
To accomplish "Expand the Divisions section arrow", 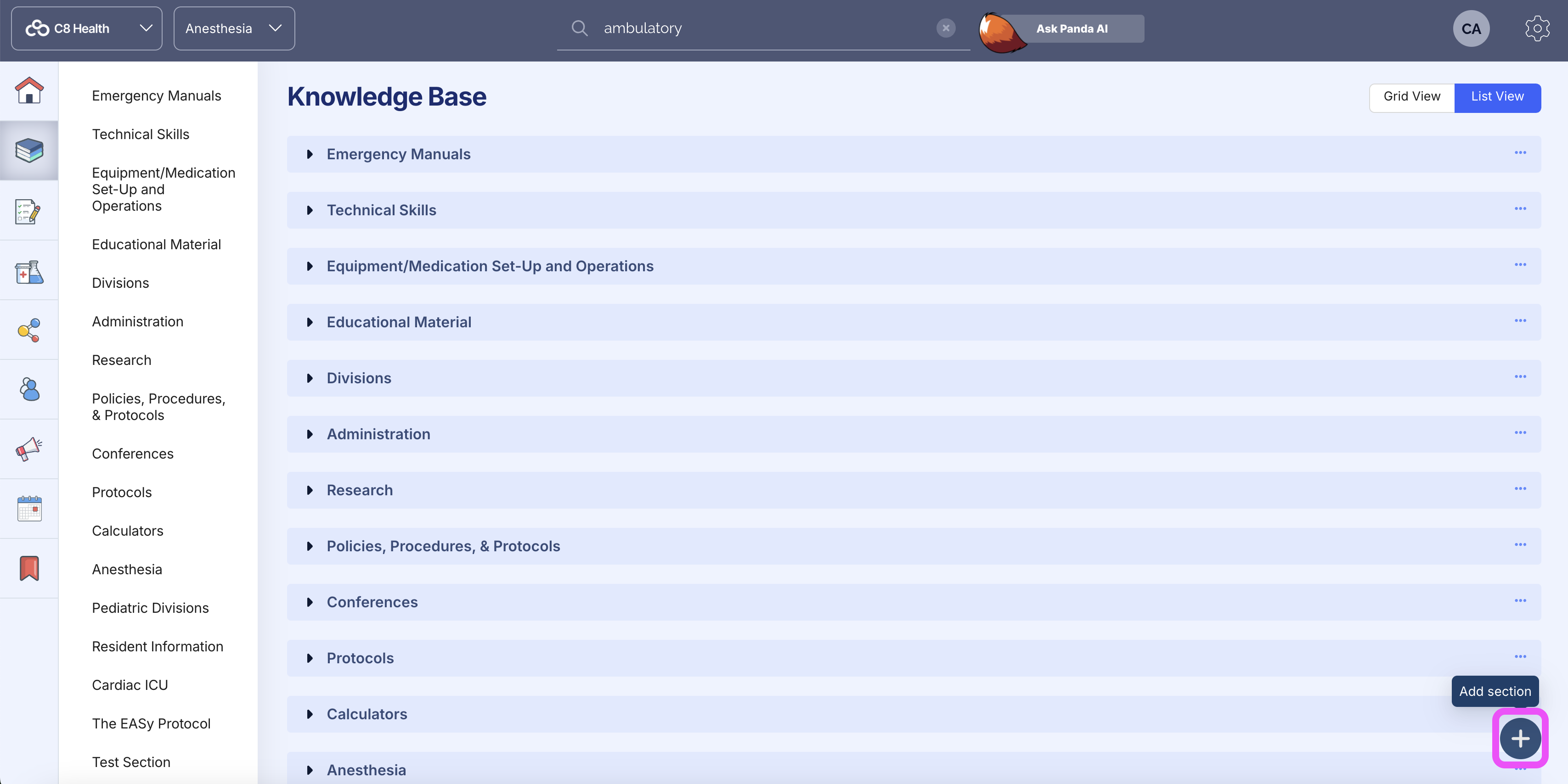I will pyautogui.click(x=310, y=378).
